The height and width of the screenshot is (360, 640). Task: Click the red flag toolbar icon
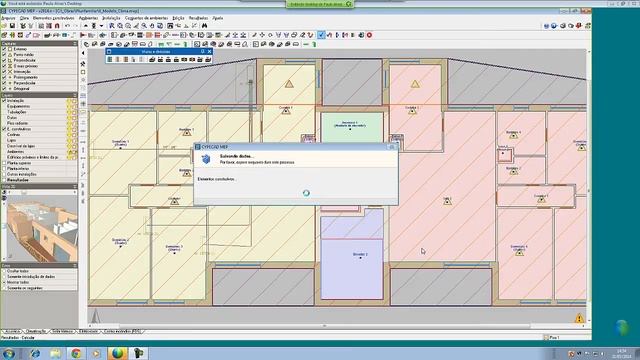point(83,35)
